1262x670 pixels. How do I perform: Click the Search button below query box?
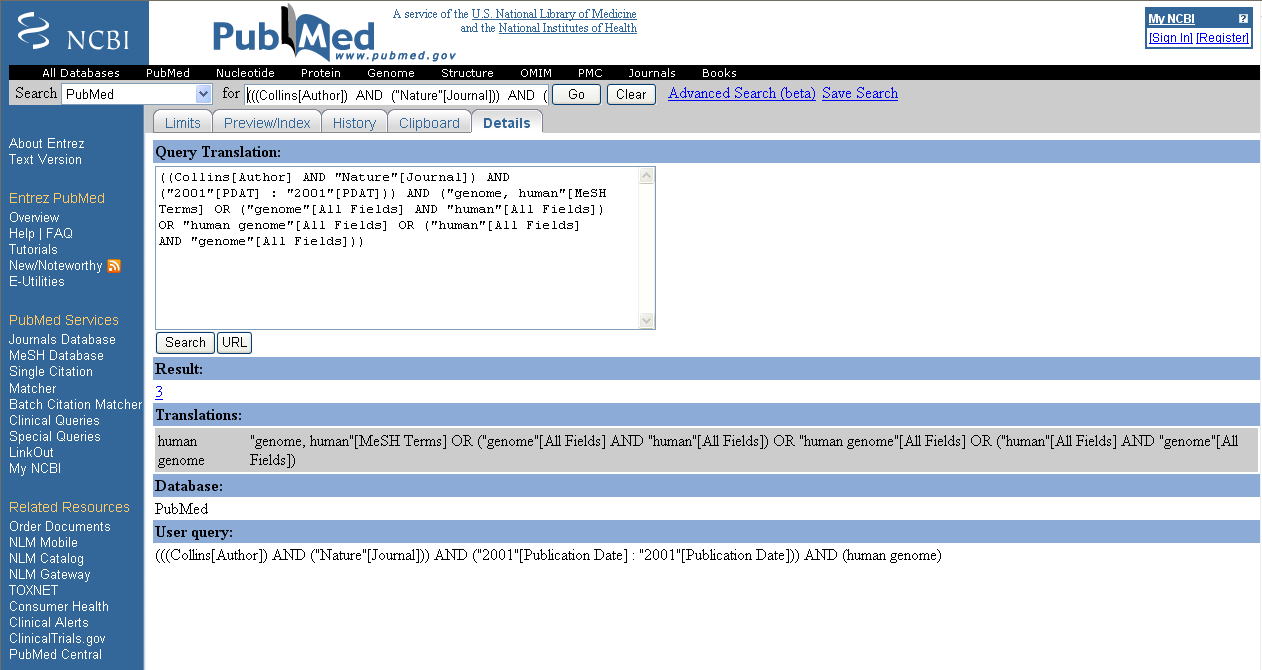[x=185, y=343]
